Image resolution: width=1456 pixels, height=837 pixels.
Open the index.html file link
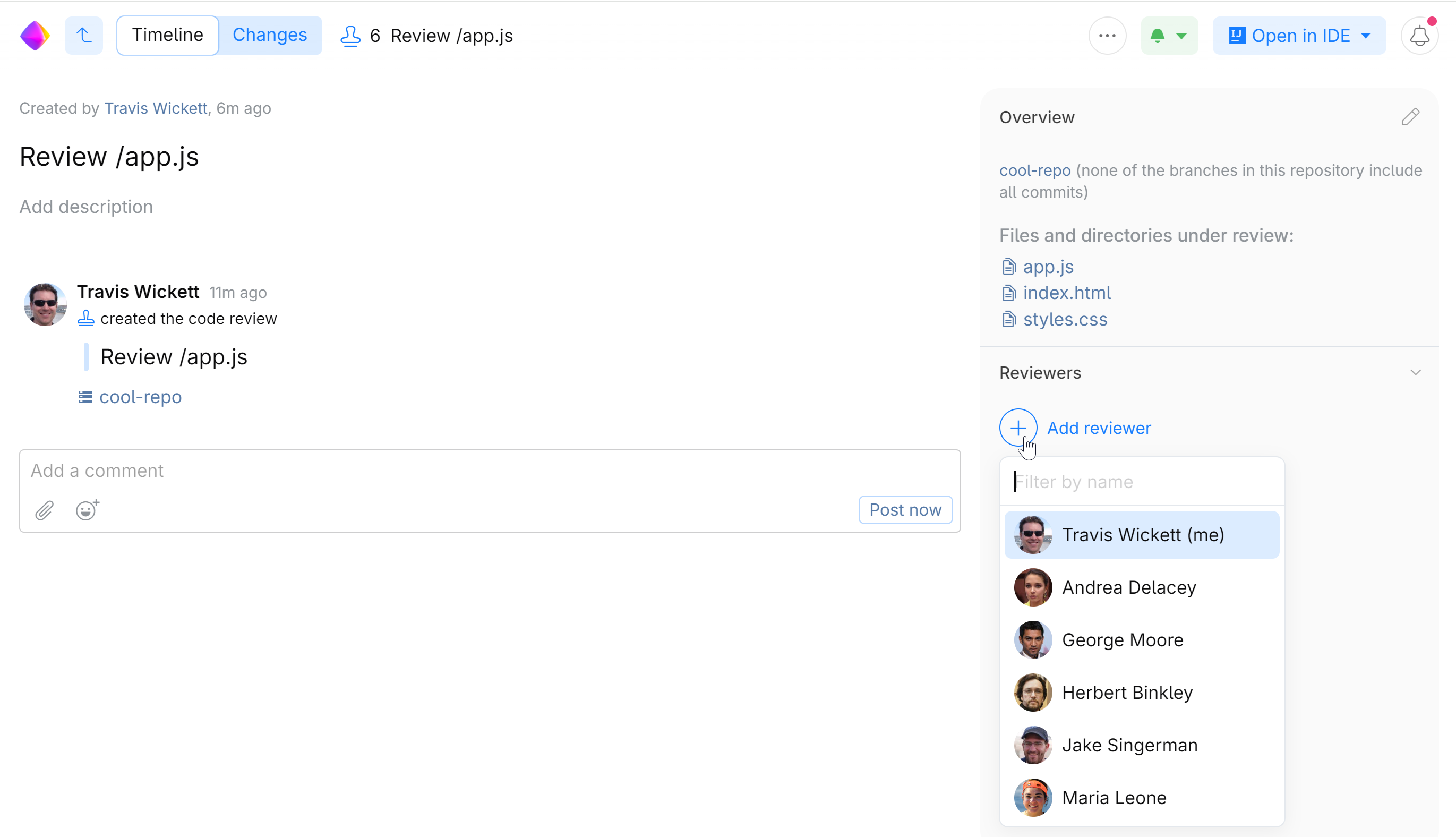coord(1066,293)
